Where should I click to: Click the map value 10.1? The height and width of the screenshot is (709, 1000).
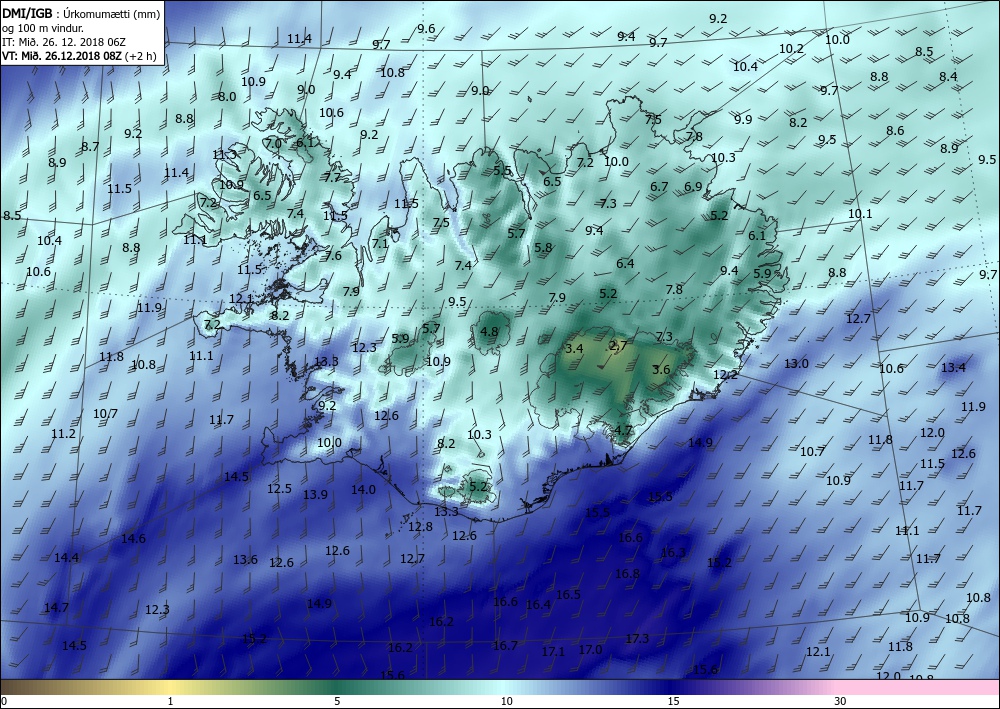pos(860,214)
